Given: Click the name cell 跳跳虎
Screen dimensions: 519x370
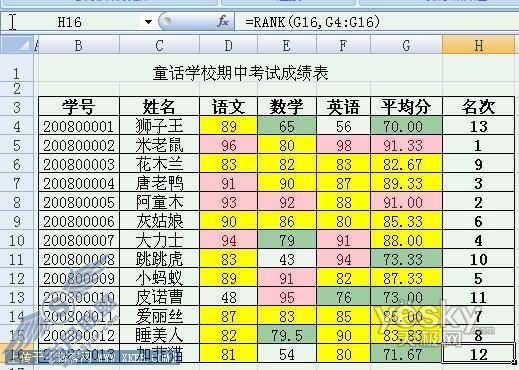Looking at the screenshot, I should tap(159, 259).
